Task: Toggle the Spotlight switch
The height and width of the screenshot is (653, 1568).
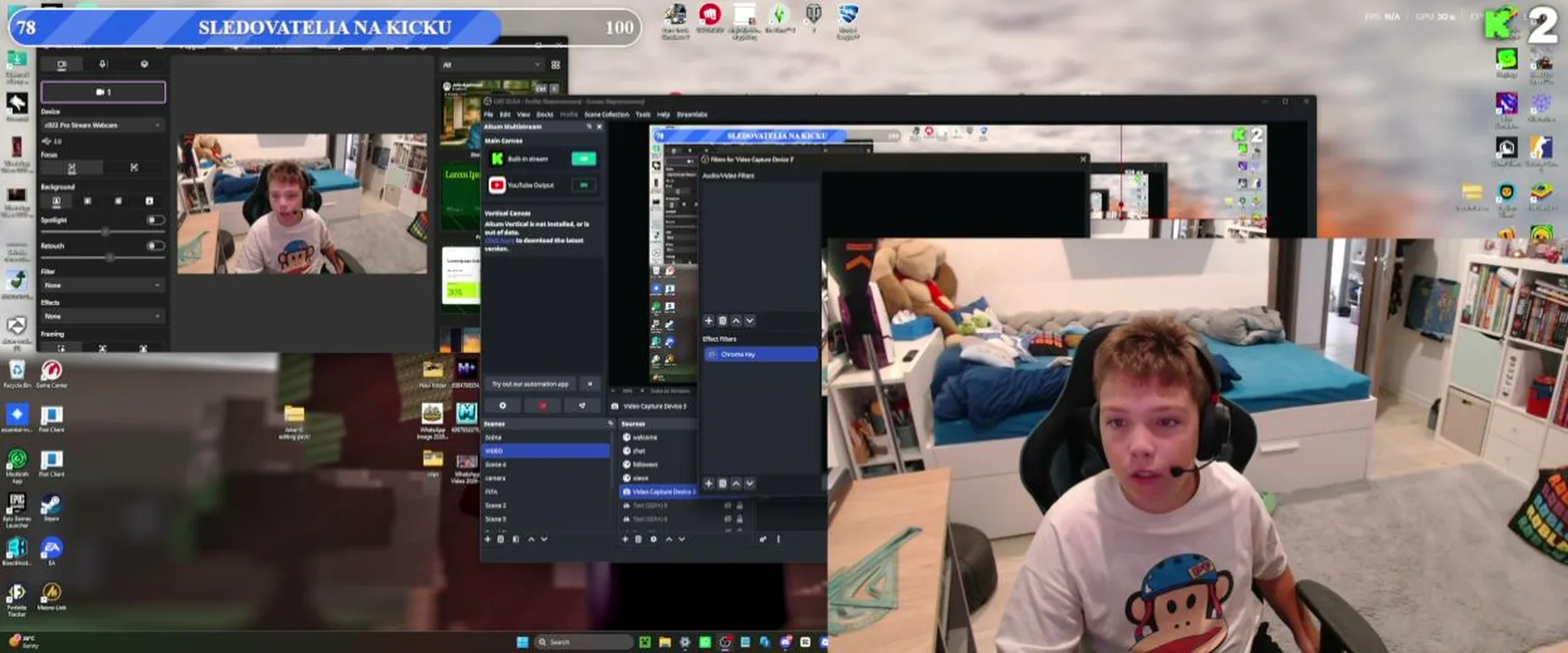Action: click(155, 219)
